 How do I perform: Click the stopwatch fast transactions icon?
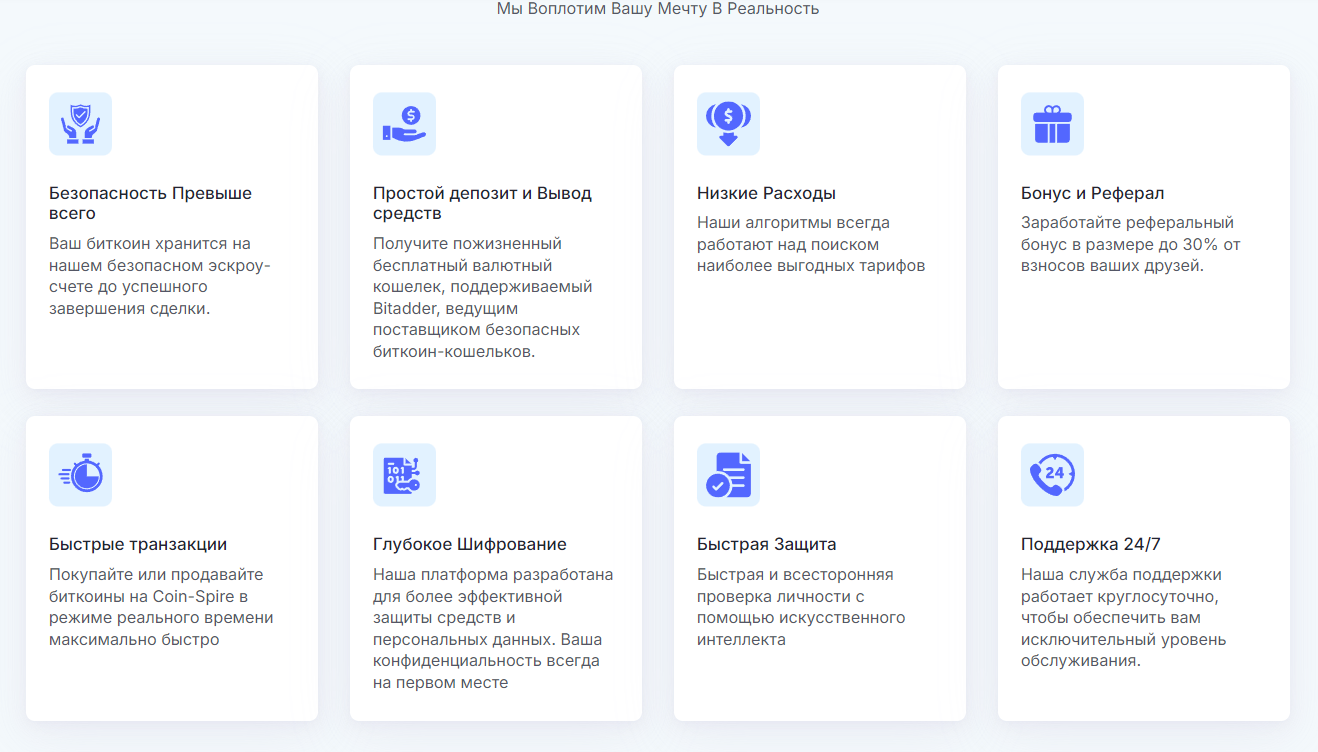80,475
